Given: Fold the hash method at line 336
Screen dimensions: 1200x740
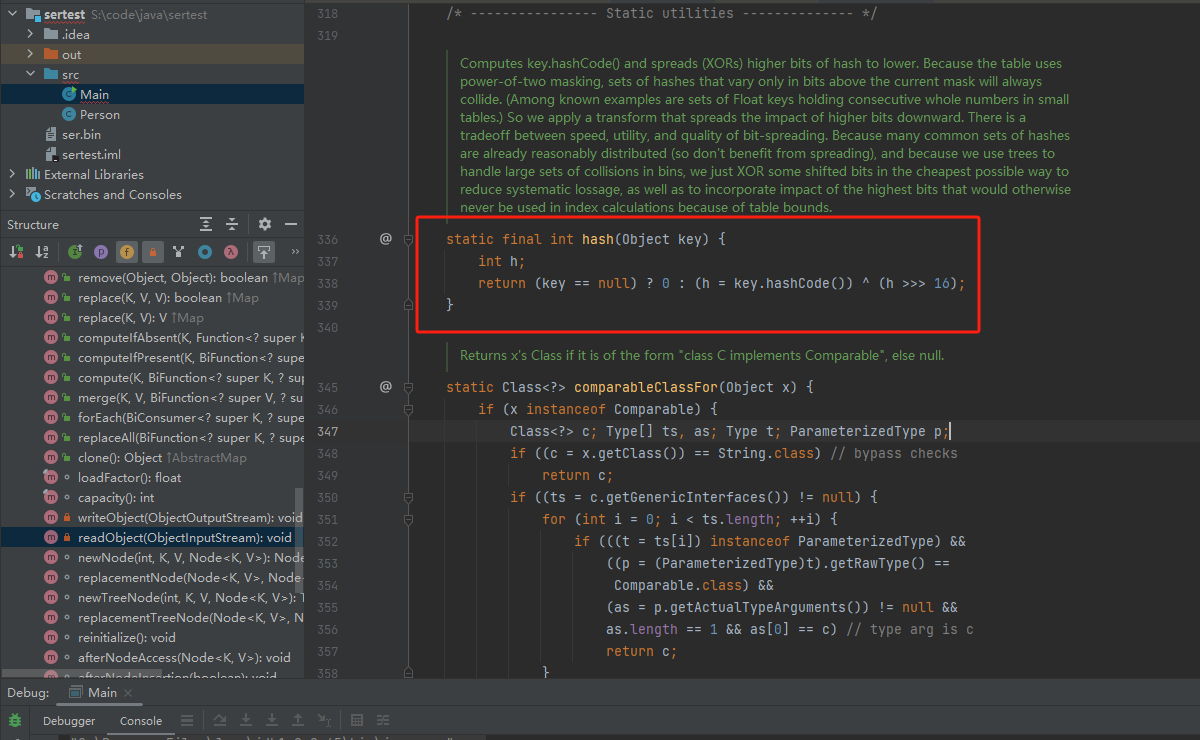Looking at the screenshot, I should [408, 240].
